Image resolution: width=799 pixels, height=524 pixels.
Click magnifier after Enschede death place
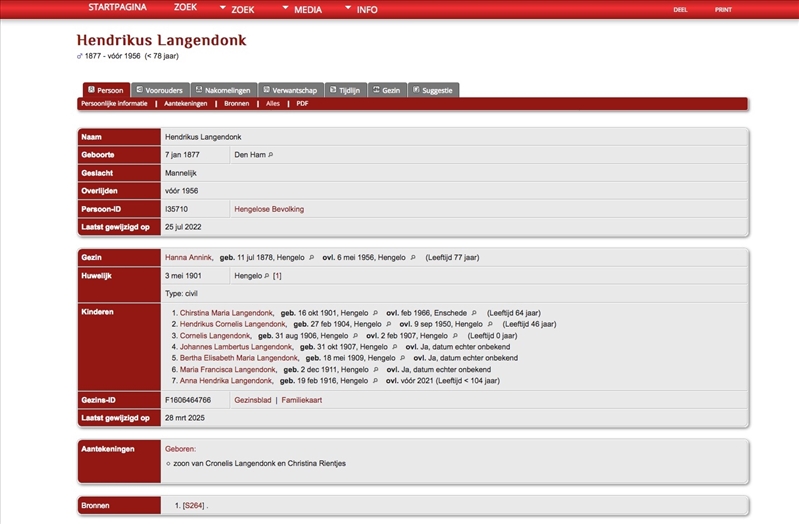click(x=474, y=313)
